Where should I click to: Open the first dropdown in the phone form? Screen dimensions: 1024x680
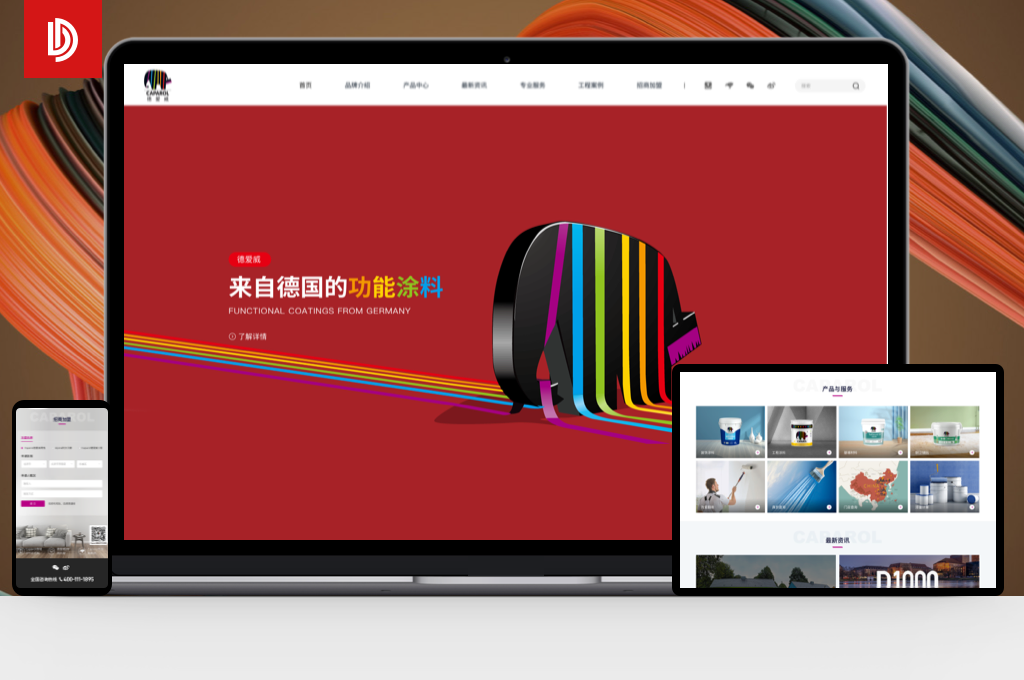click(33, 464)
